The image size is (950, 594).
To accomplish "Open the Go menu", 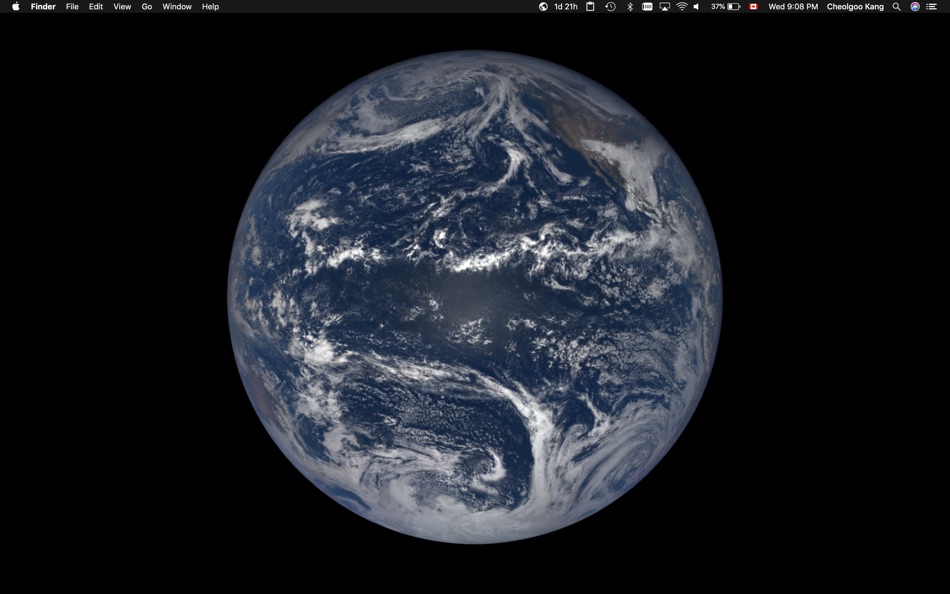I will point(147,7).
